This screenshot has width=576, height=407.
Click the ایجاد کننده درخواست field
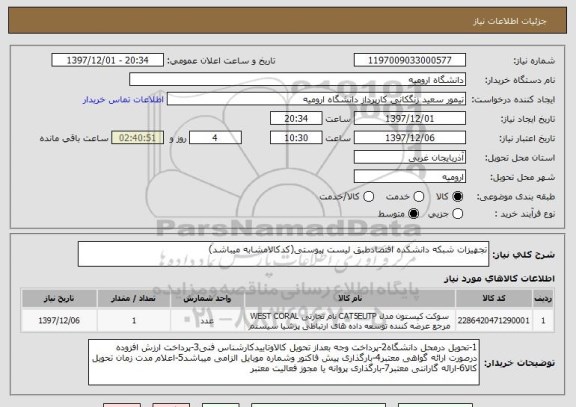tap(316, 99)
